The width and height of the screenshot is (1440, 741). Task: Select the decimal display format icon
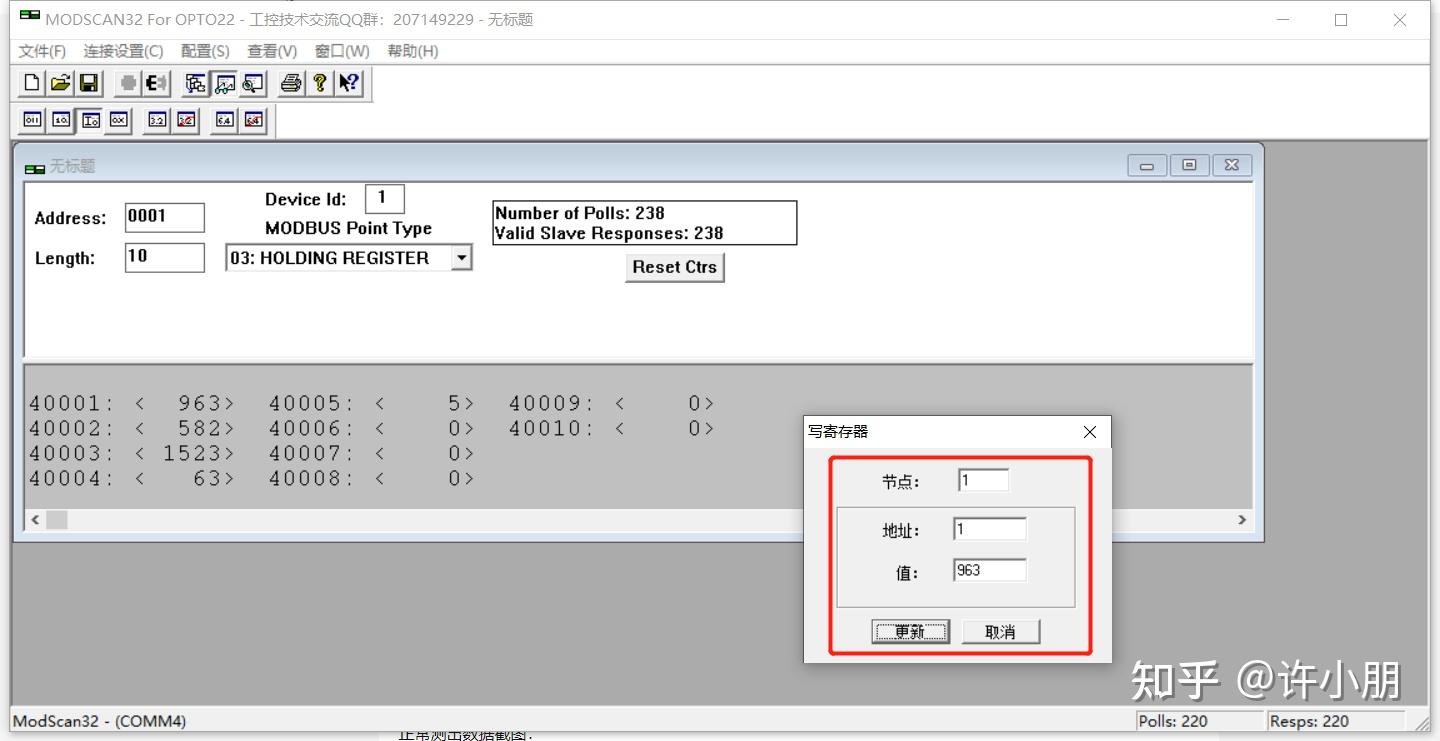coord(63,119)
